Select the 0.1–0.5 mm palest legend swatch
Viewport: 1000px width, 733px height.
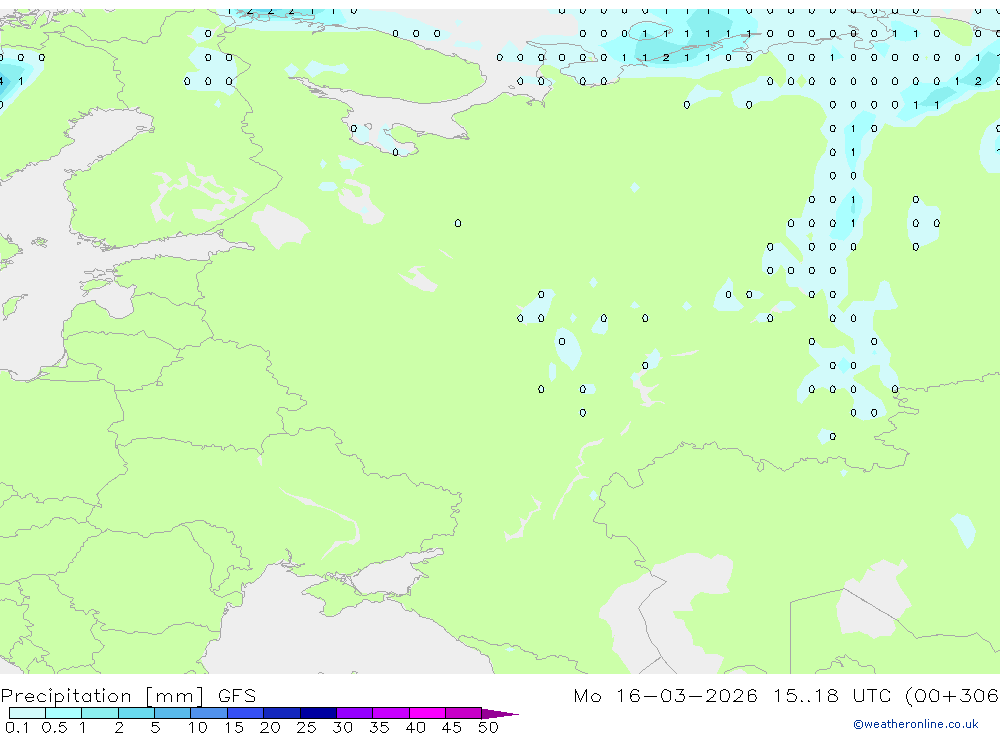click(x=27, y=713)
